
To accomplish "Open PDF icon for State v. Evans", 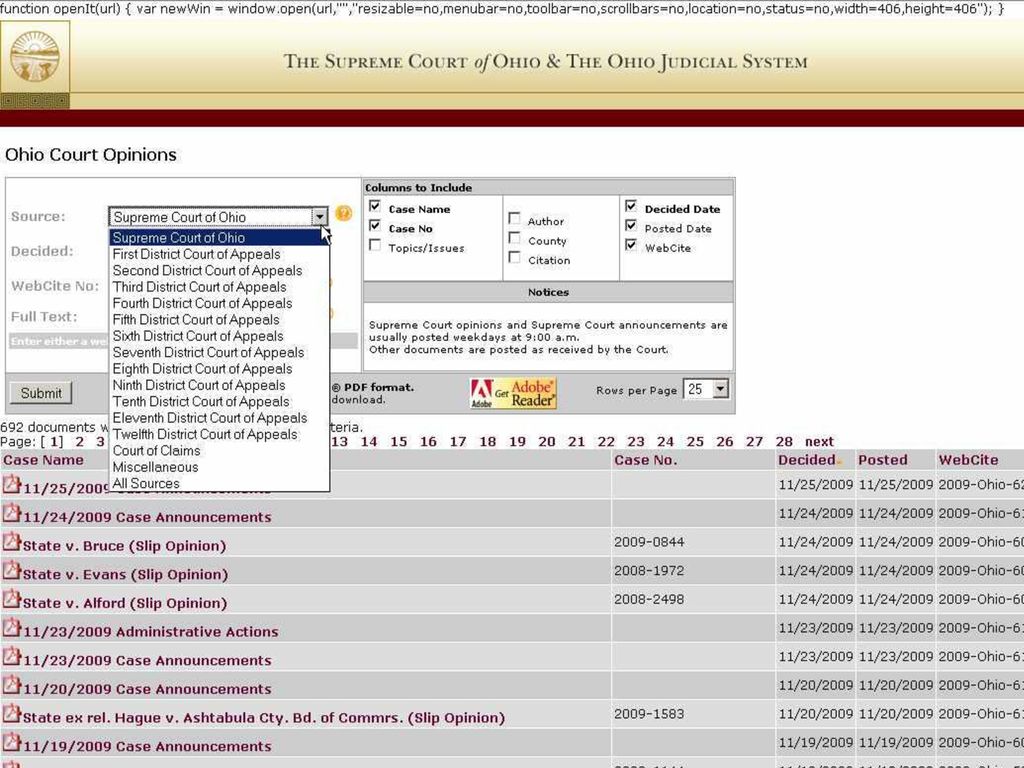I will (x=12, y=571).
